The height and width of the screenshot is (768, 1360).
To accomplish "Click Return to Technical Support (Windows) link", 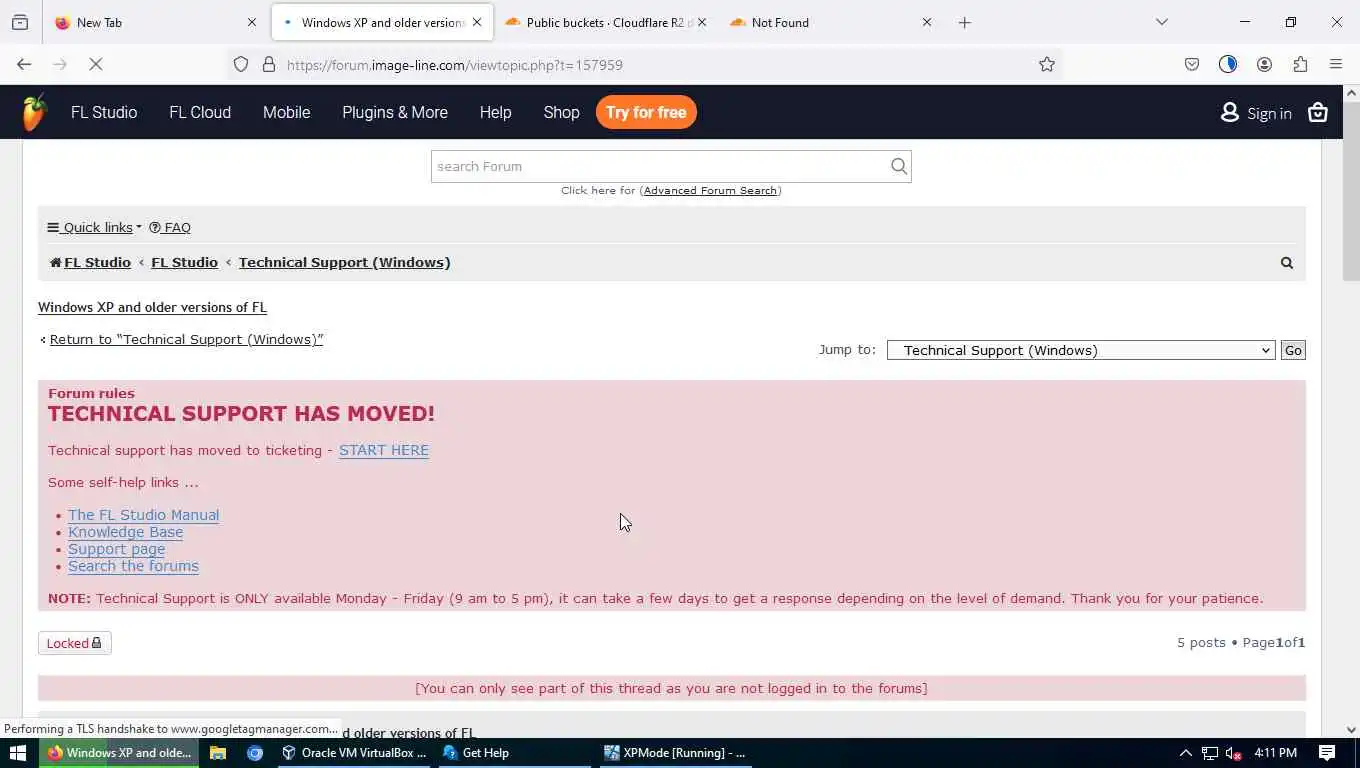I will [x=186, y=339].
